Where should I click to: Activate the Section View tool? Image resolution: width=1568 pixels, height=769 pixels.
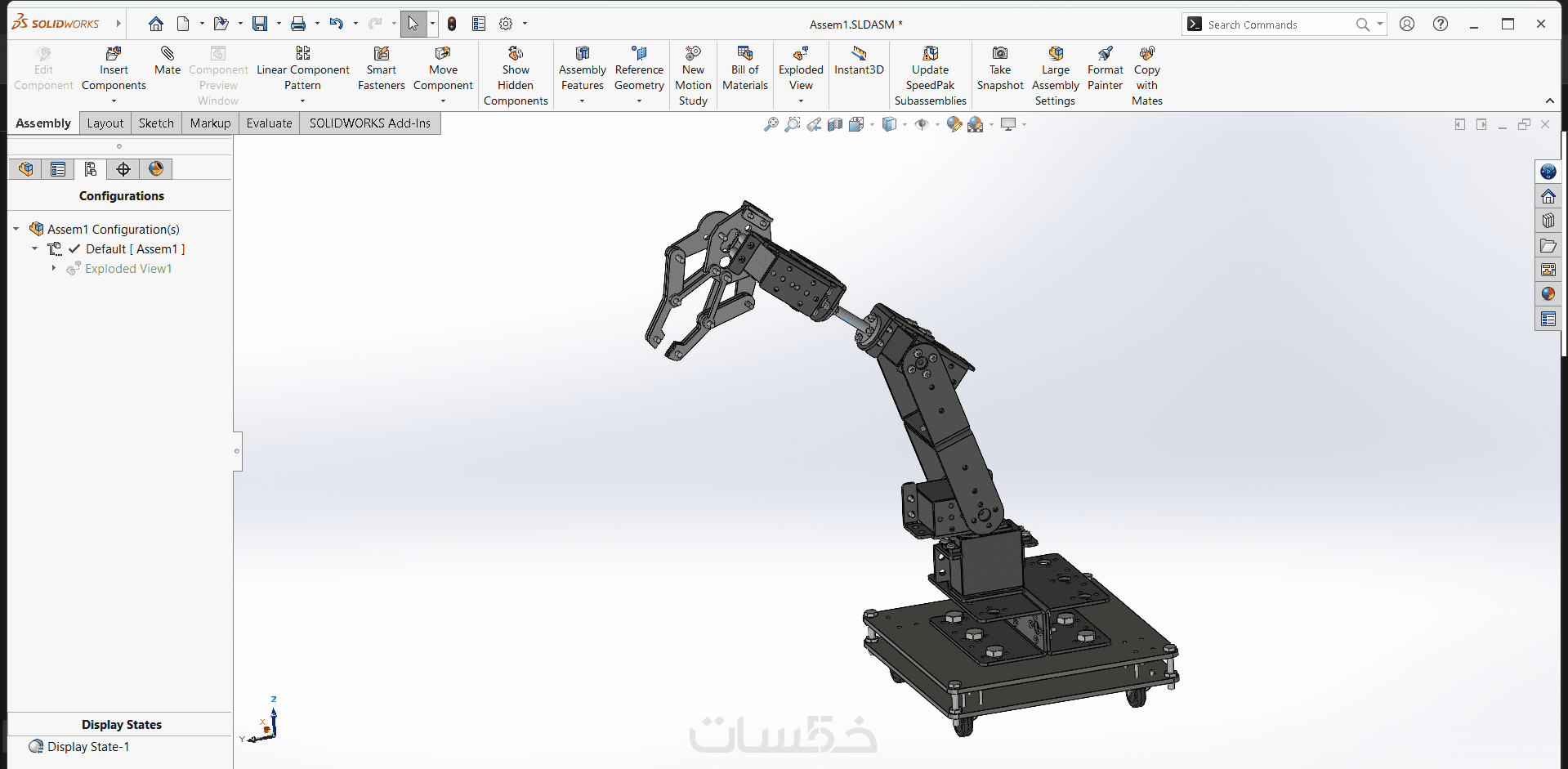click(834, 124)
